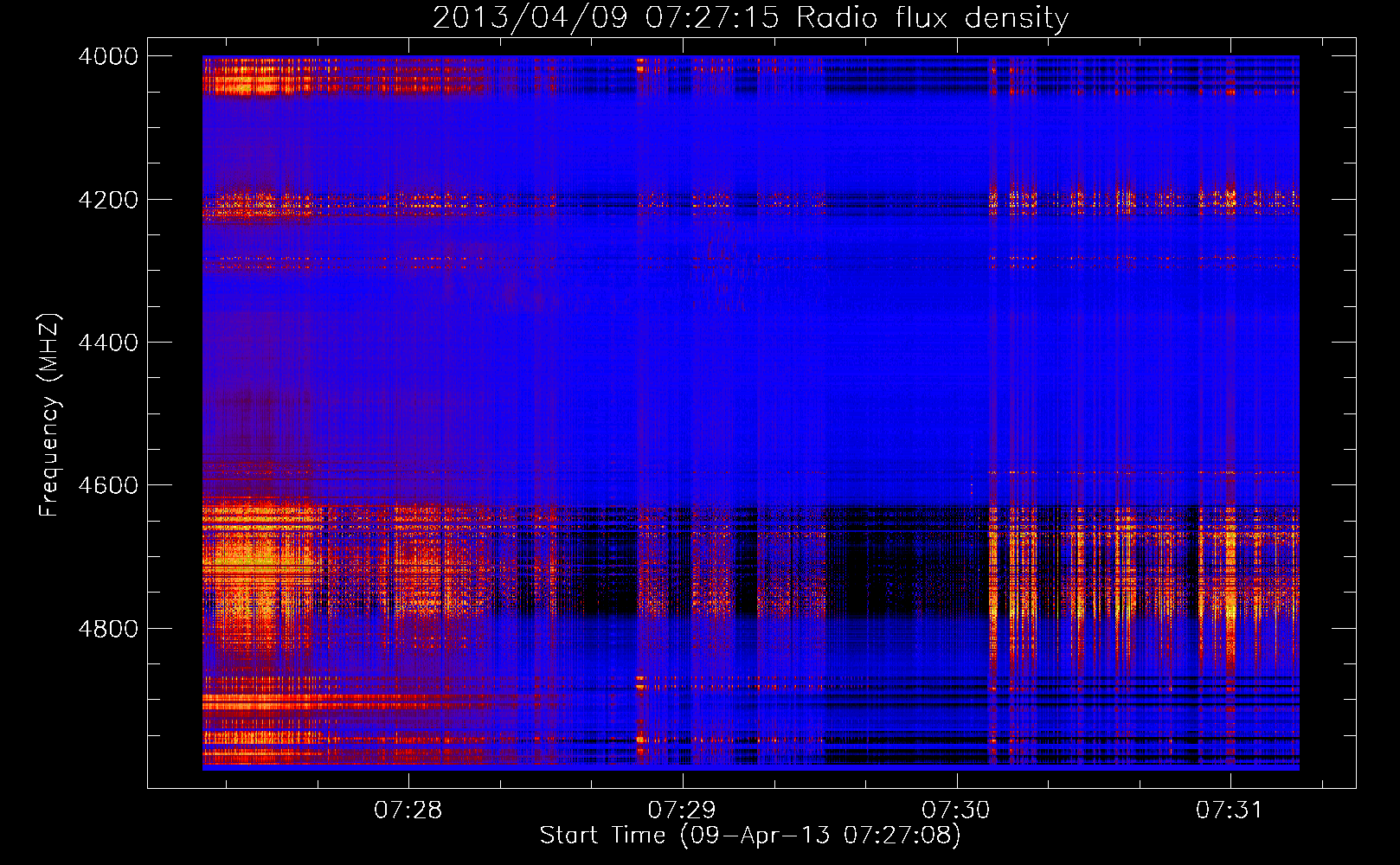
Task: Click the 07:28 time tick label
Action: pos(408,810)
